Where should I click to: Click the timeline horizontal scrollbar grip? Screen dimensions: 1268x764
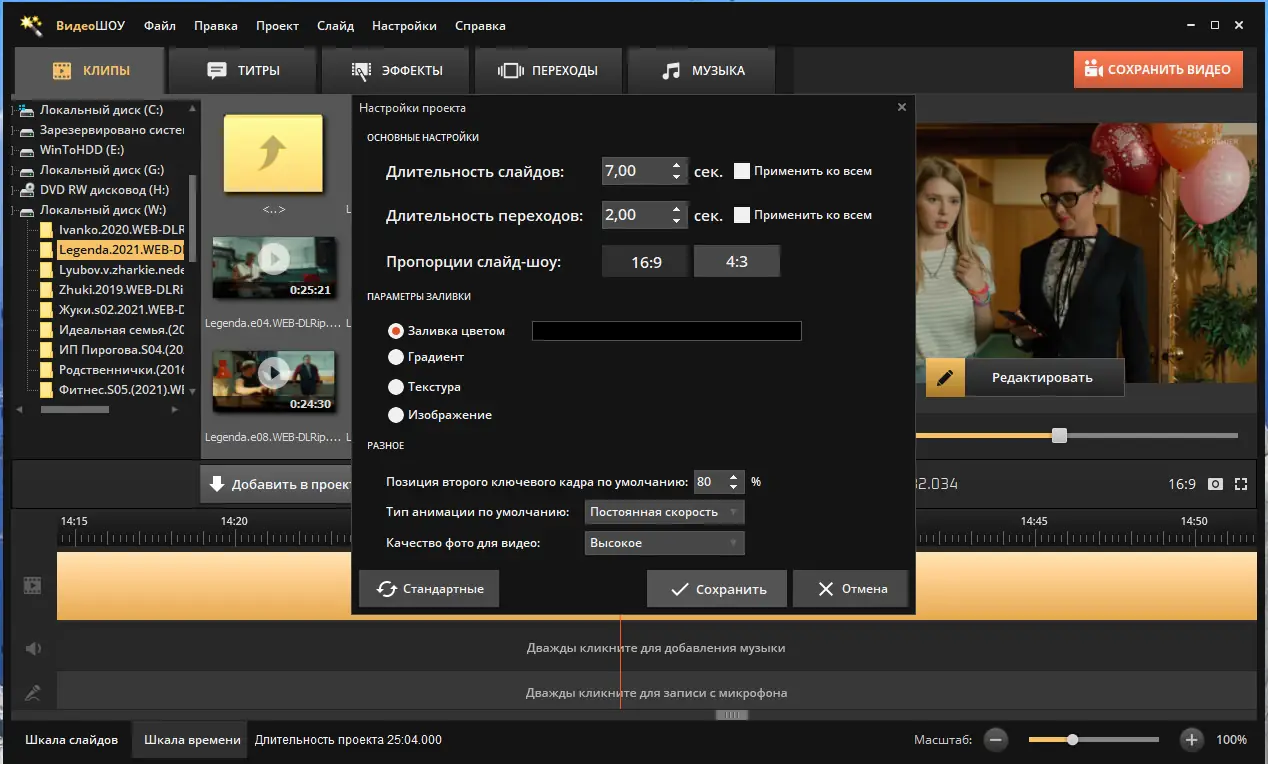click(x=732, y=715)
